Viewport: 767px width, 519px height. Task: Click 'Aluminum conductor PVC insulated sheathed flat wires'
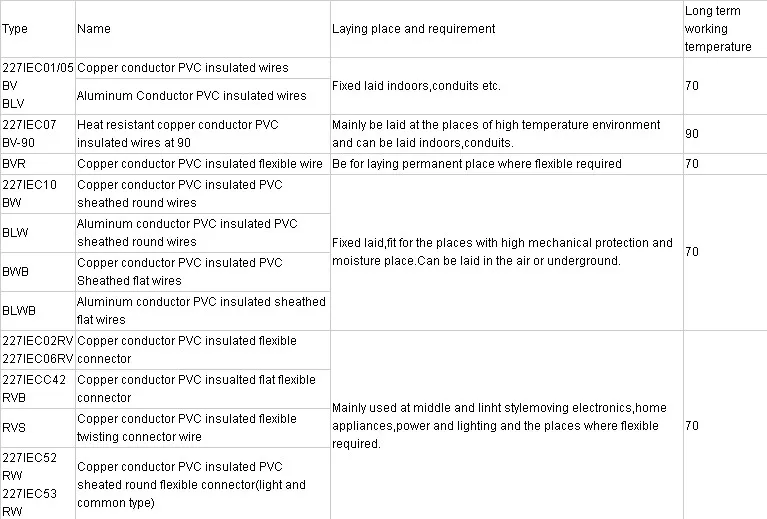(201, 311)
